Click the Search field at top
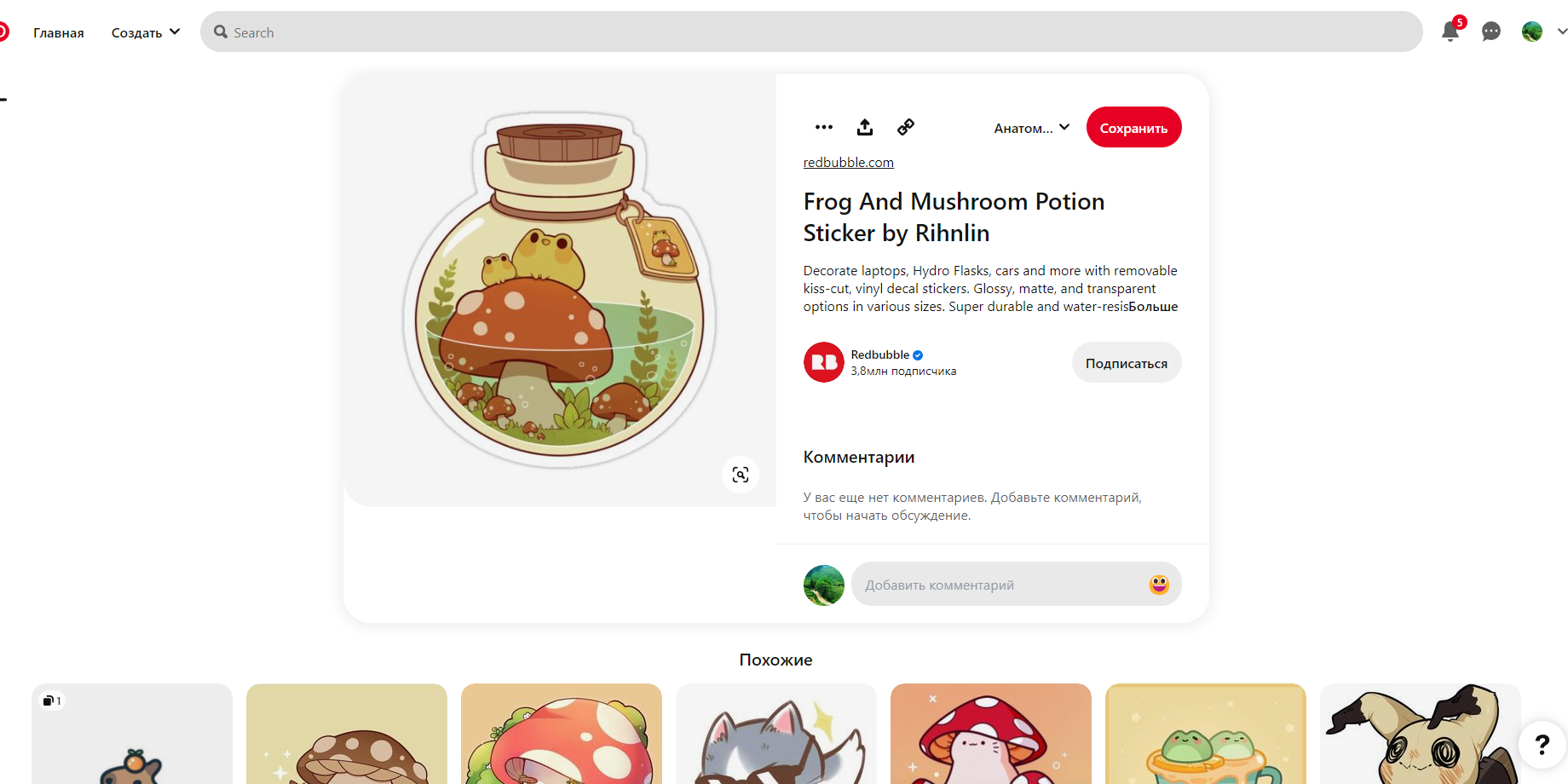Viewport: 1568px width, 784px height. pyautogui.click(x=811, y=32)
